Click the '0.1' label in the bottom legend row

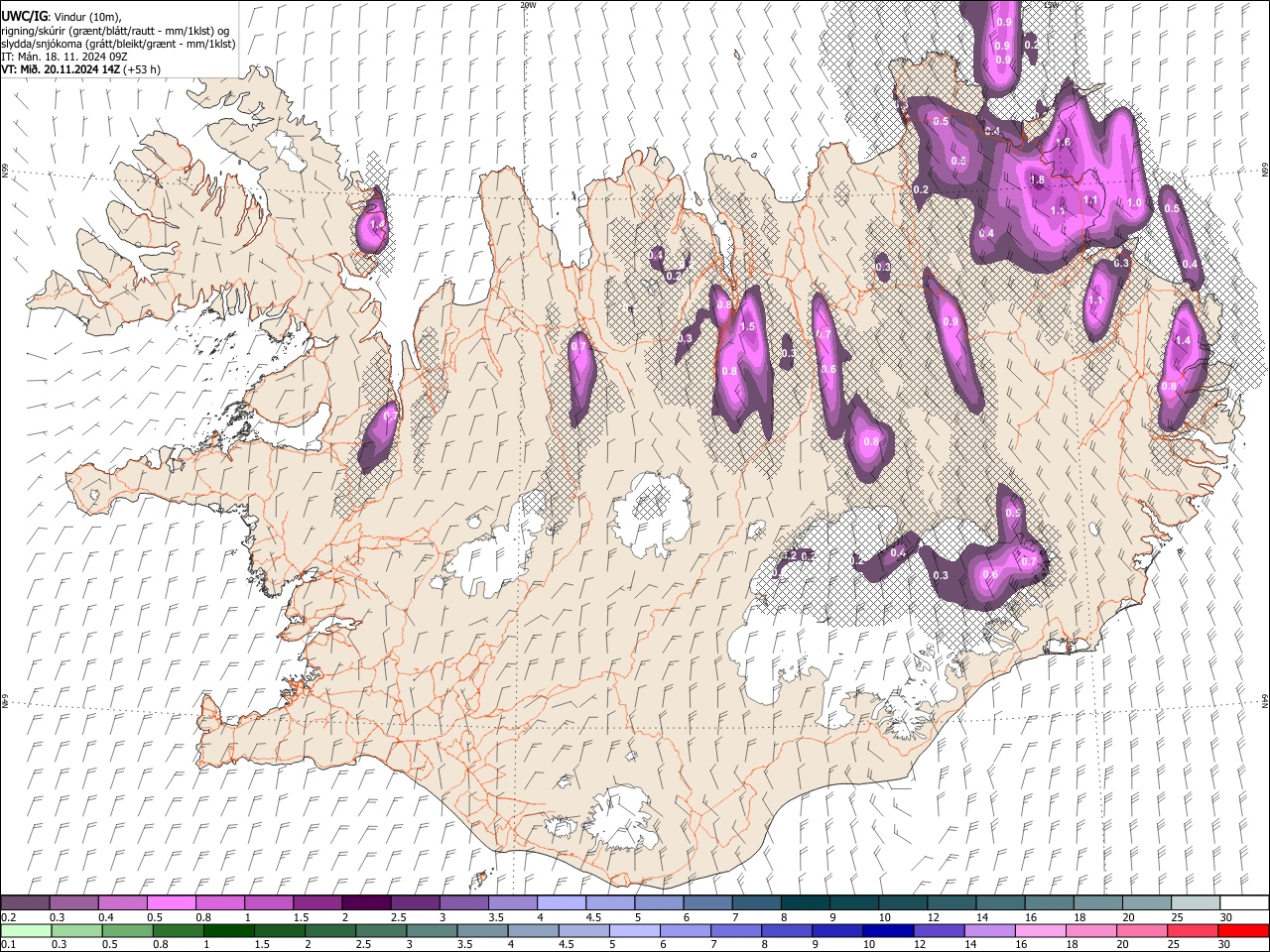click(x=9, y=945)
